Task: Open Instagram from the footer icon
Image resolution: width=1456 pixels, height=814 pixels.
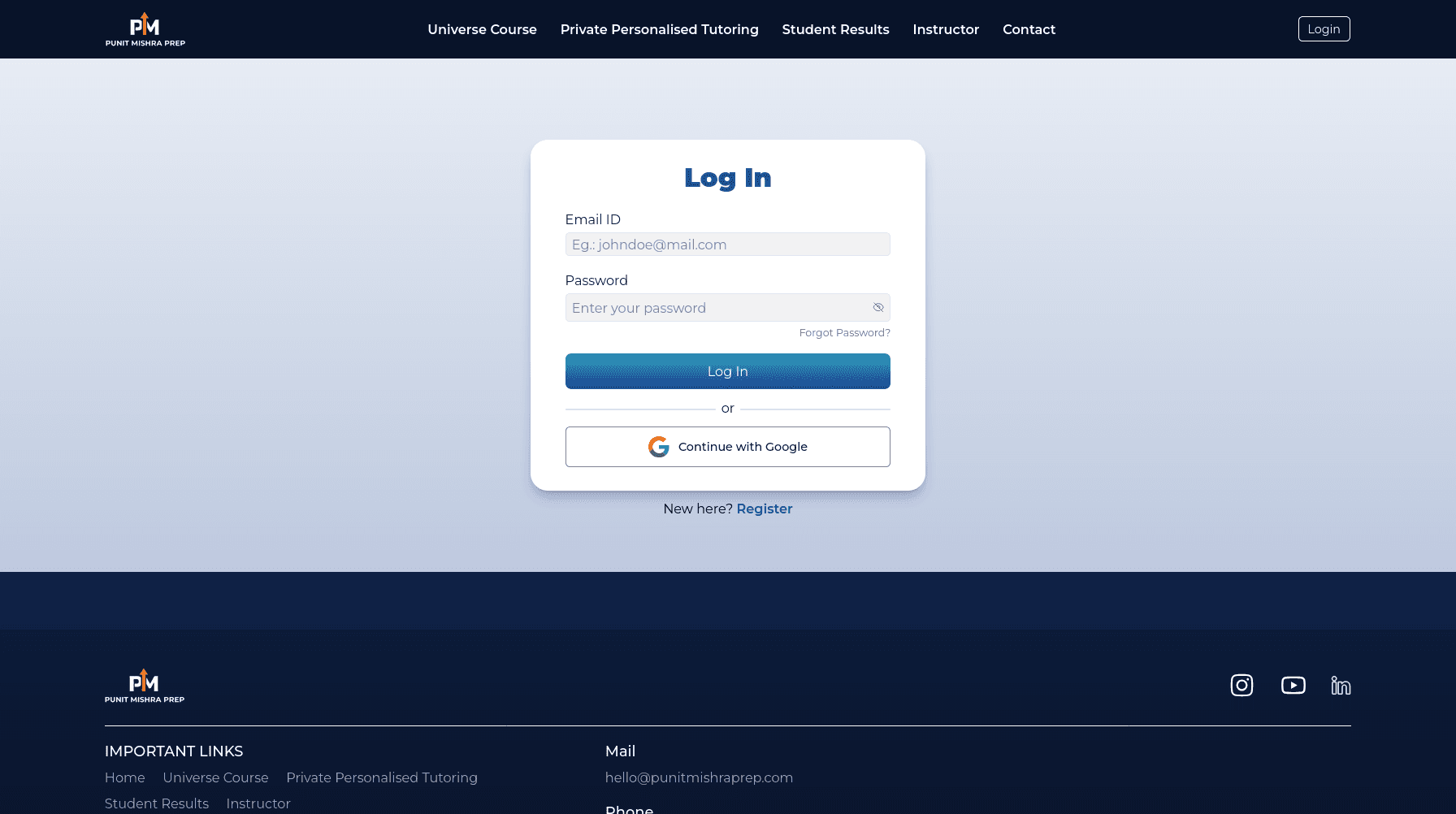Action: coord(1241,686)
